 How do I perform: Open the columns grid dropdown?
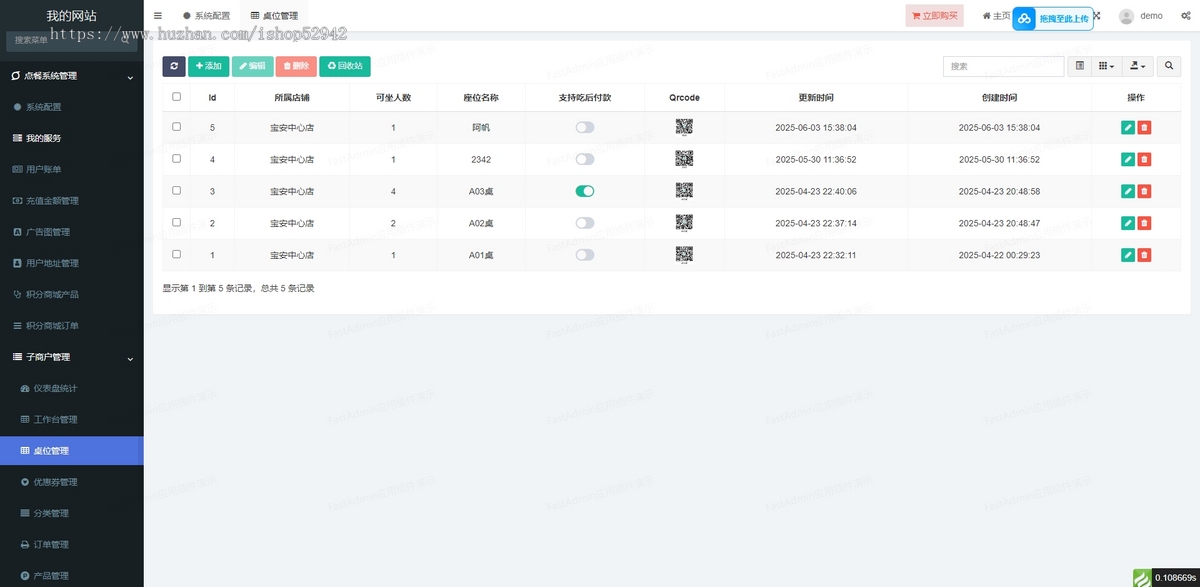(x=1106, y=66)
